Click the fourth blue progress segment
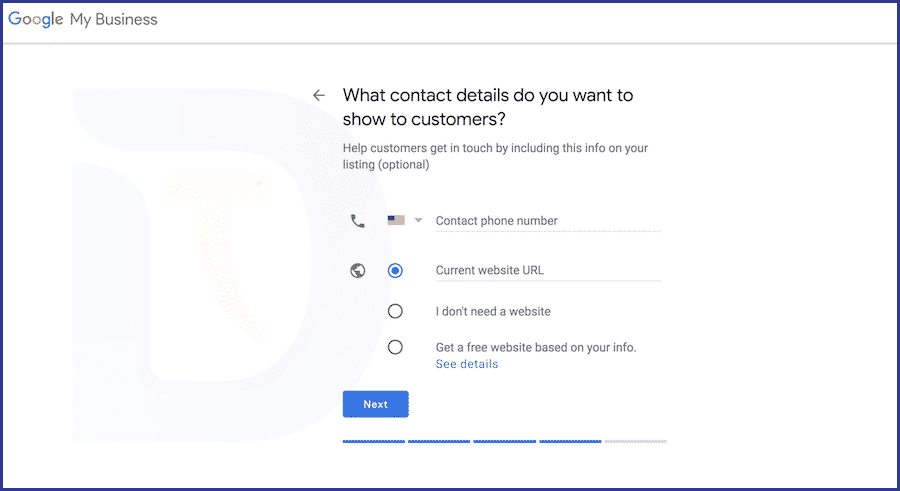 [x=570, y=442]
